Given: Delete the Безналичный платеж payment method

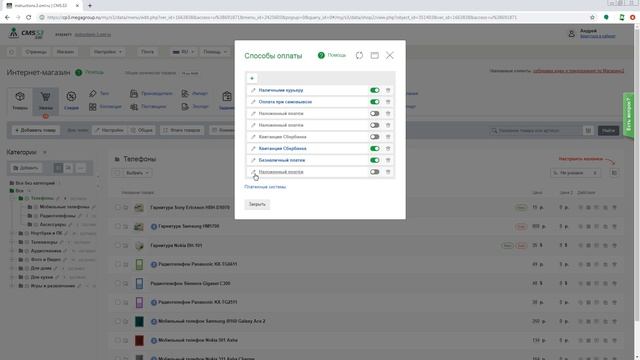Looking at the screenshot, I should 388,160.
